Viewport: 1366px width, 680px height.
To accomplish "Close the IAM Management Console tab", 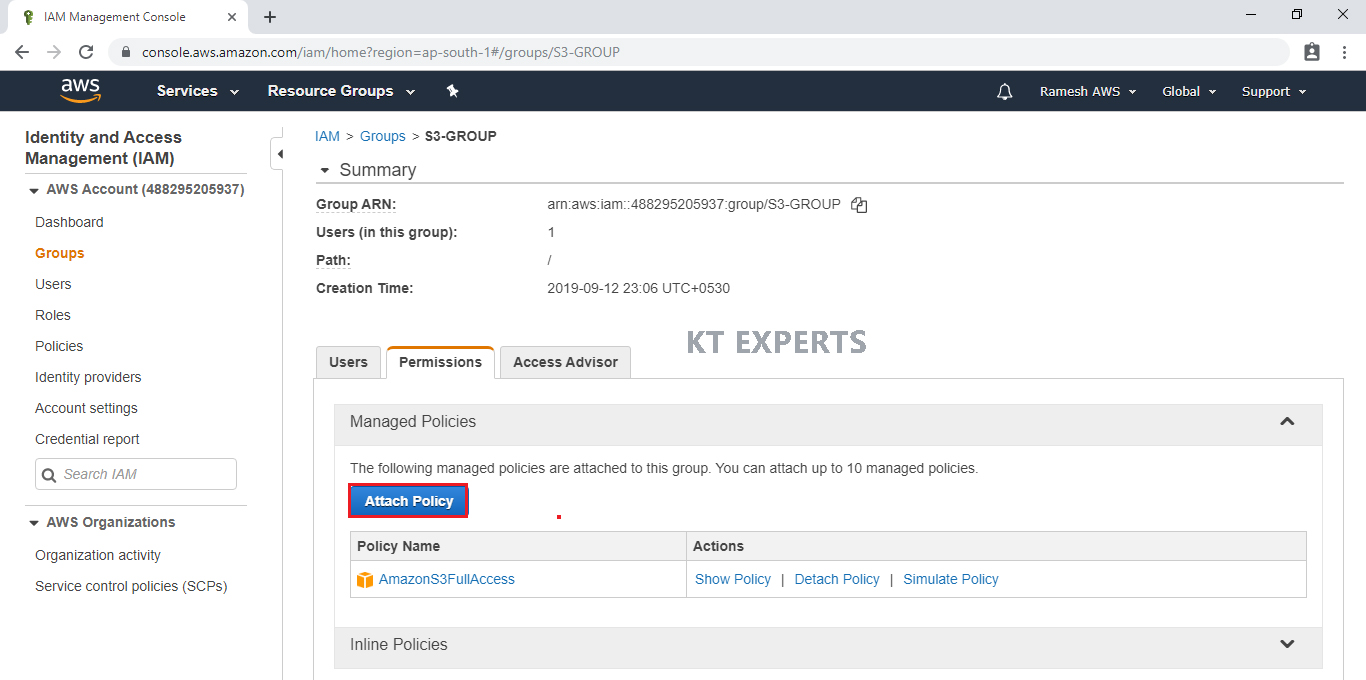I will coord(231,17).
